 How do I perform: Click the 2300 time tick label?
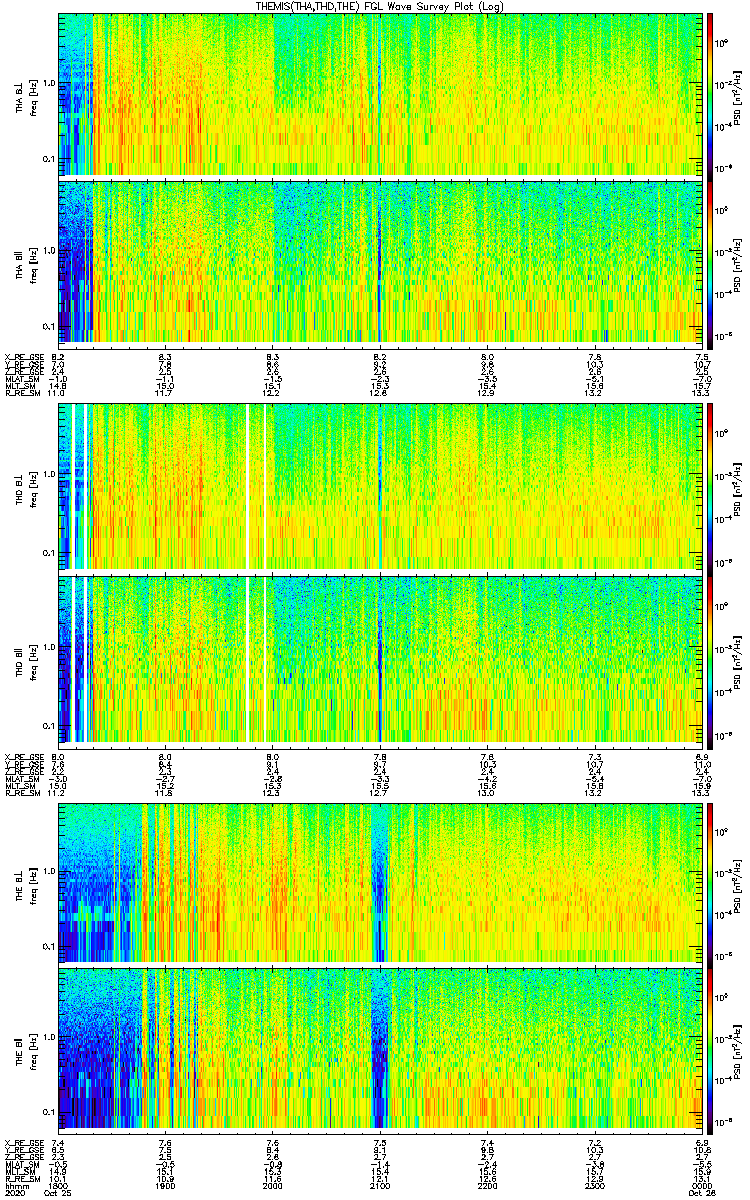pos(596,1187)
